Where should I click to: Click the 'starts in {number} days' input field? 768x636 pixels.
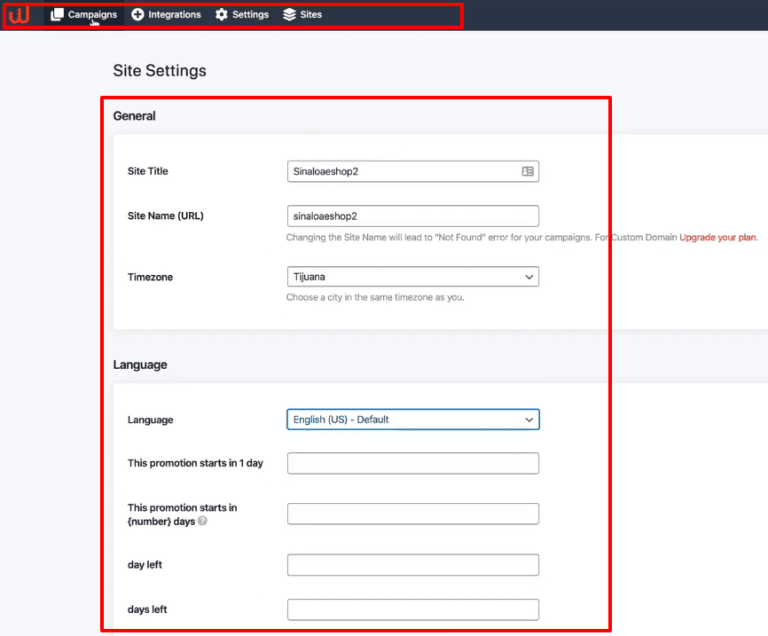tap(413, 514)
